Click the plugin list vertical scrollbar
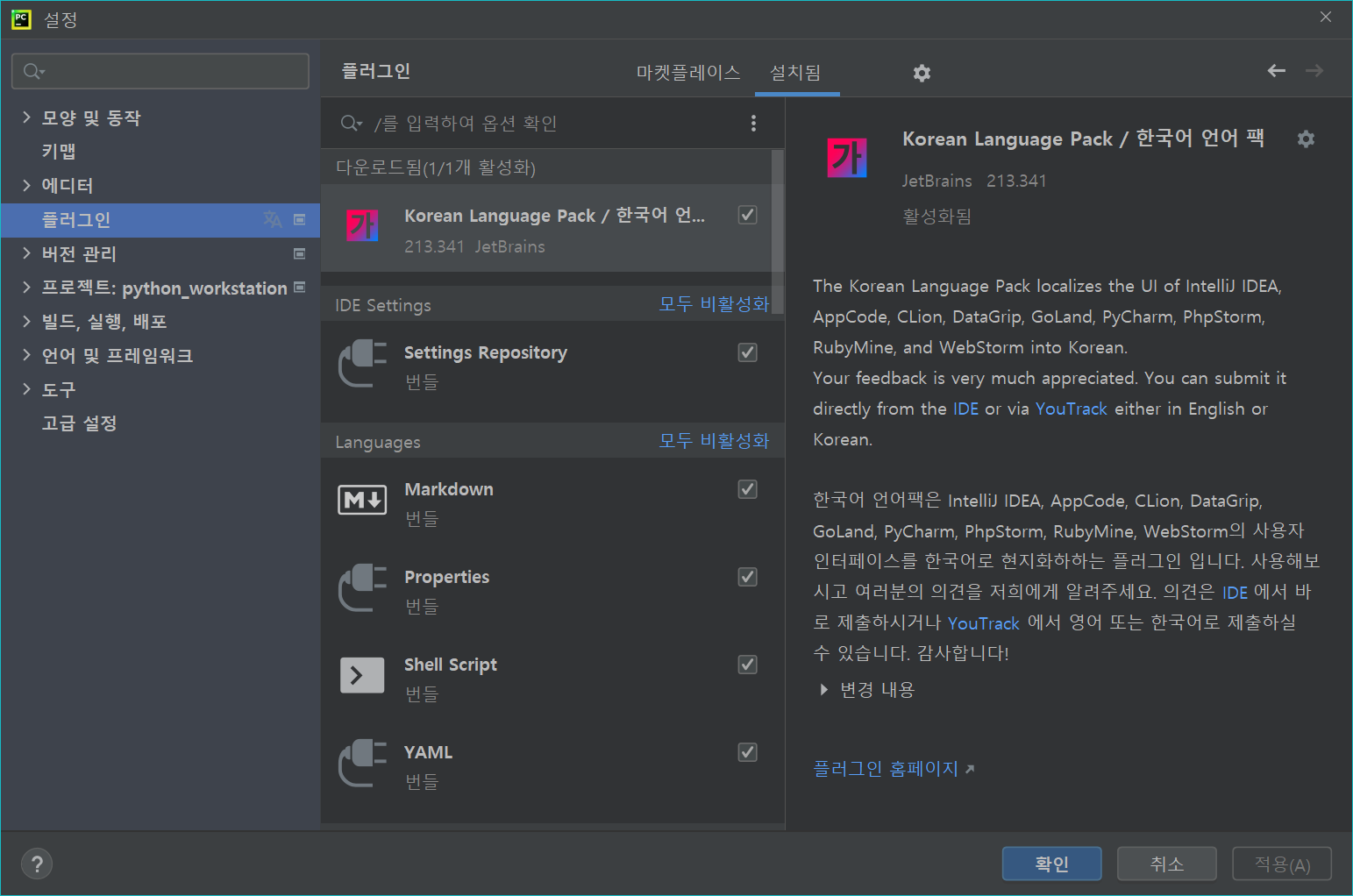Screen dimensions: 1353x896 click(x=777, y=232)
